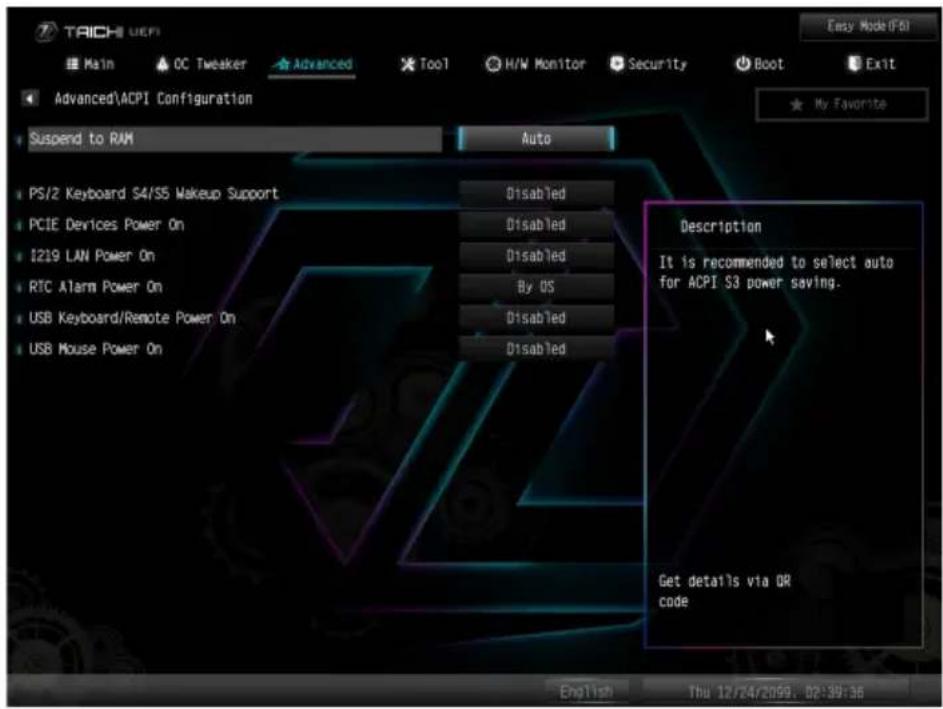Click the Tool wrench icon
This screenshot has height=709, width=943.
(x=408, y=64)
